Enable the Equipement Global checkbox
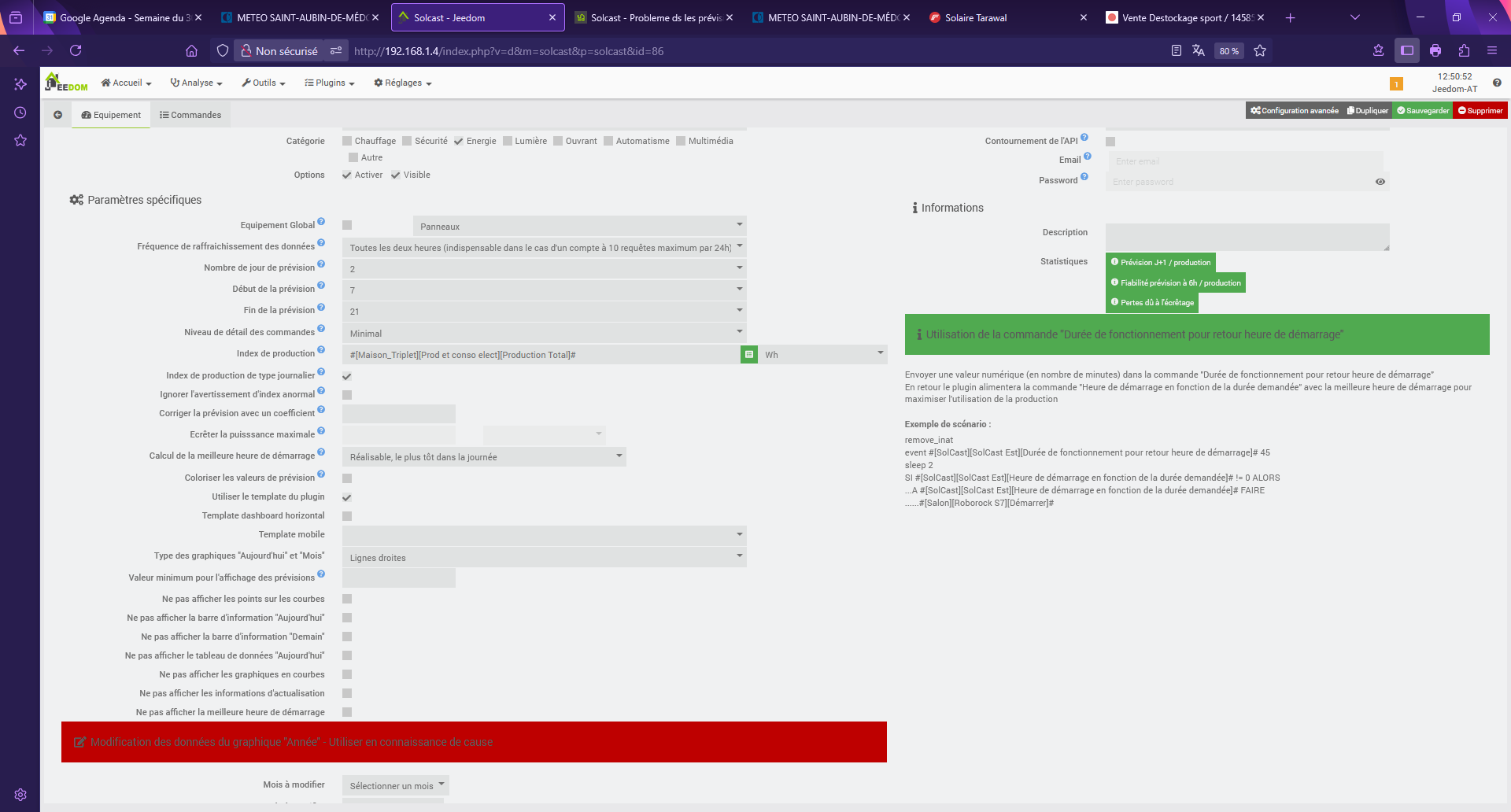1511x812 pixels. (x=347, y=225)
